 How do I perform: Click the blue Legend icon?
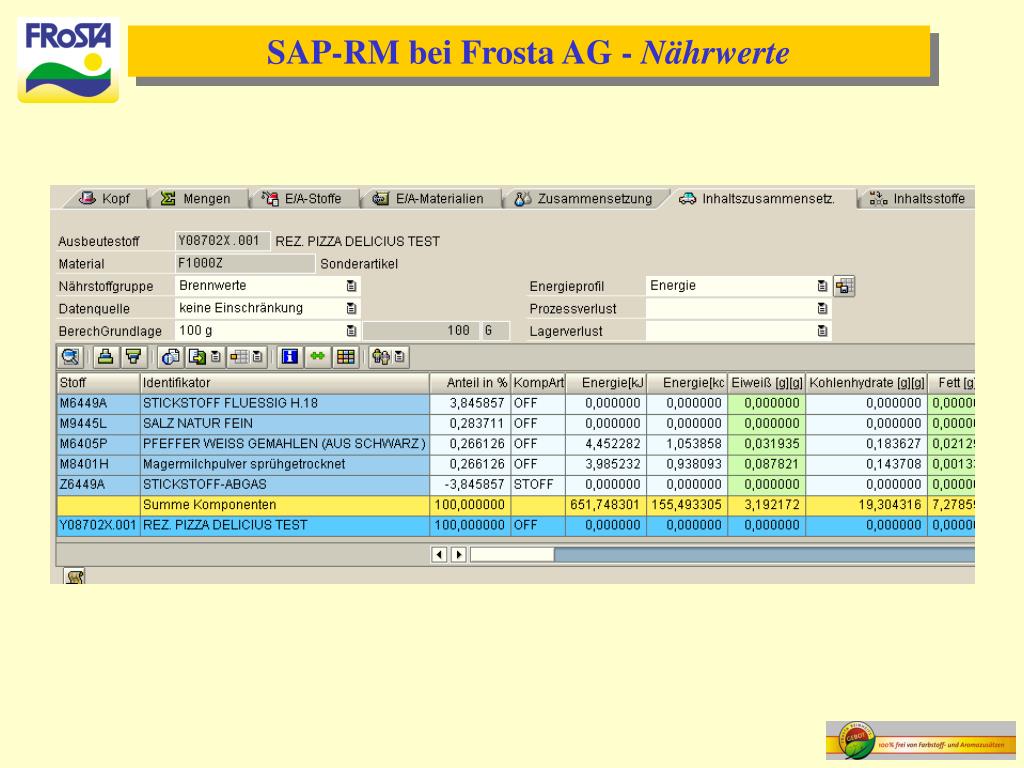288,357
